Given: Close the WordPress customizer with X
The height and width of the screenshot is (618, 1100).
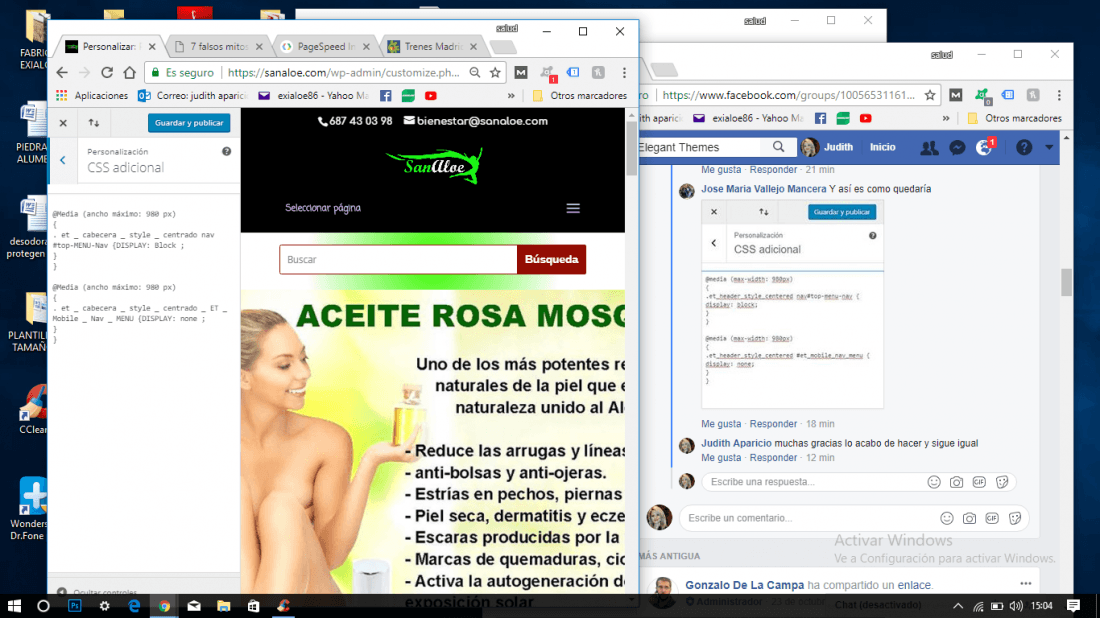Looking at the screenshot, I should [x=63, y=123].
